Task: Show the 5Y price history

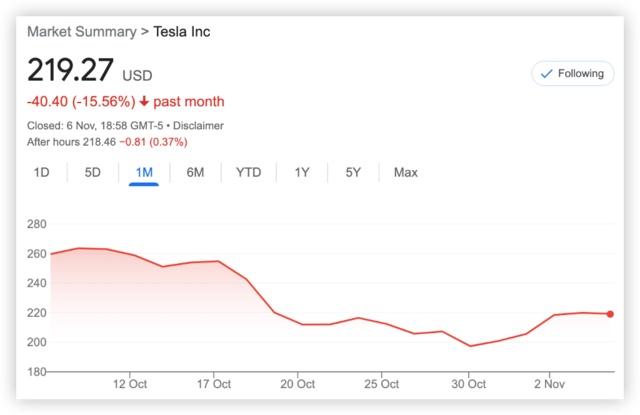Action: (353, 172)
